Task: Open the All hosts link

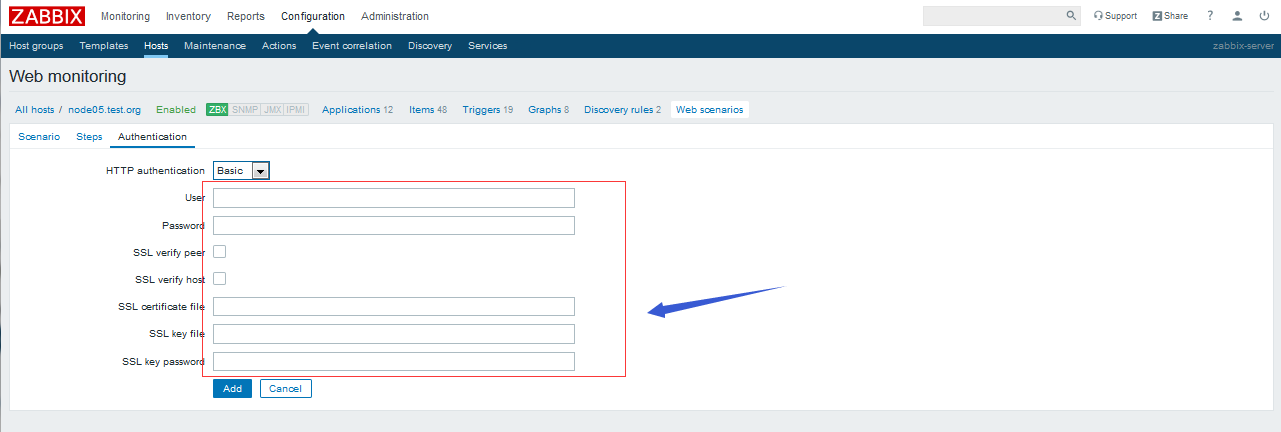Action: click(x=34, y=110)
